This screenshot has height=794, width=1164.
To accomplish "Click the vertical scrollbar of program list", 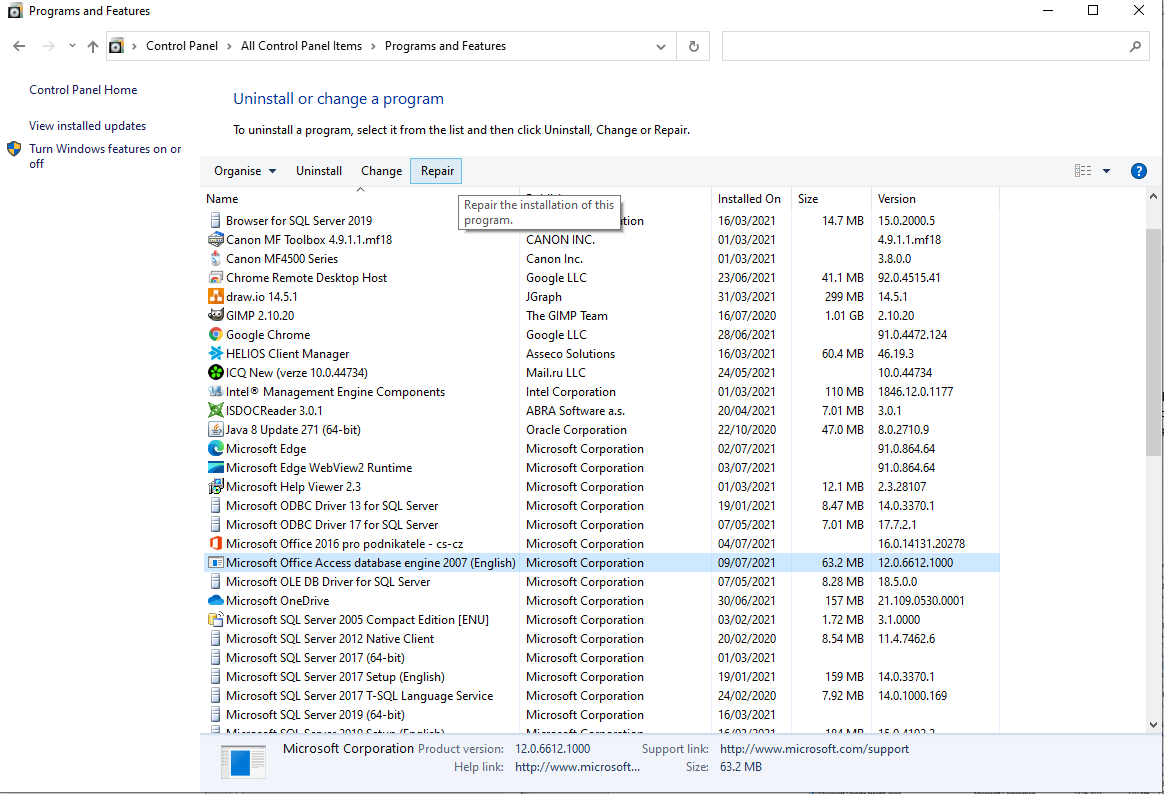I will click(1153, 340).
